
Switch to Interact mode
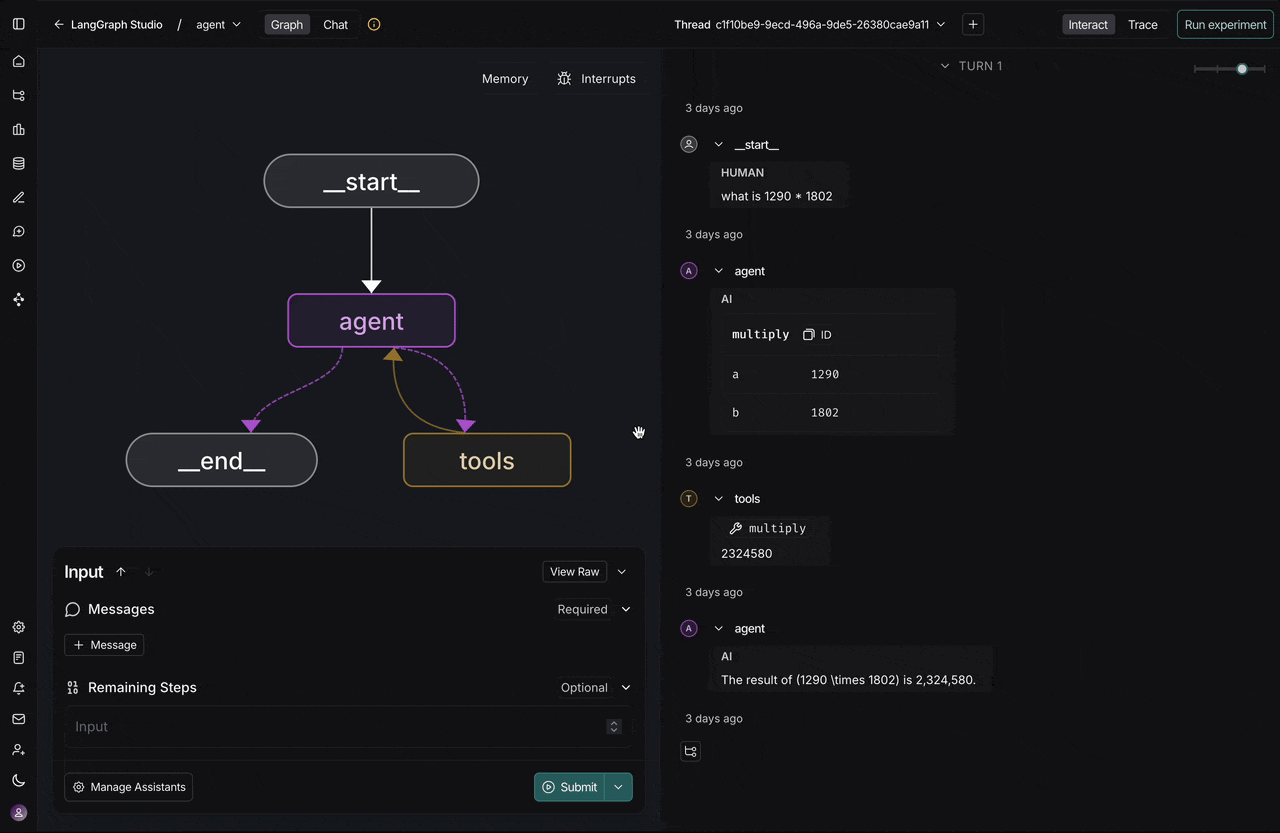coord(1088,24)
